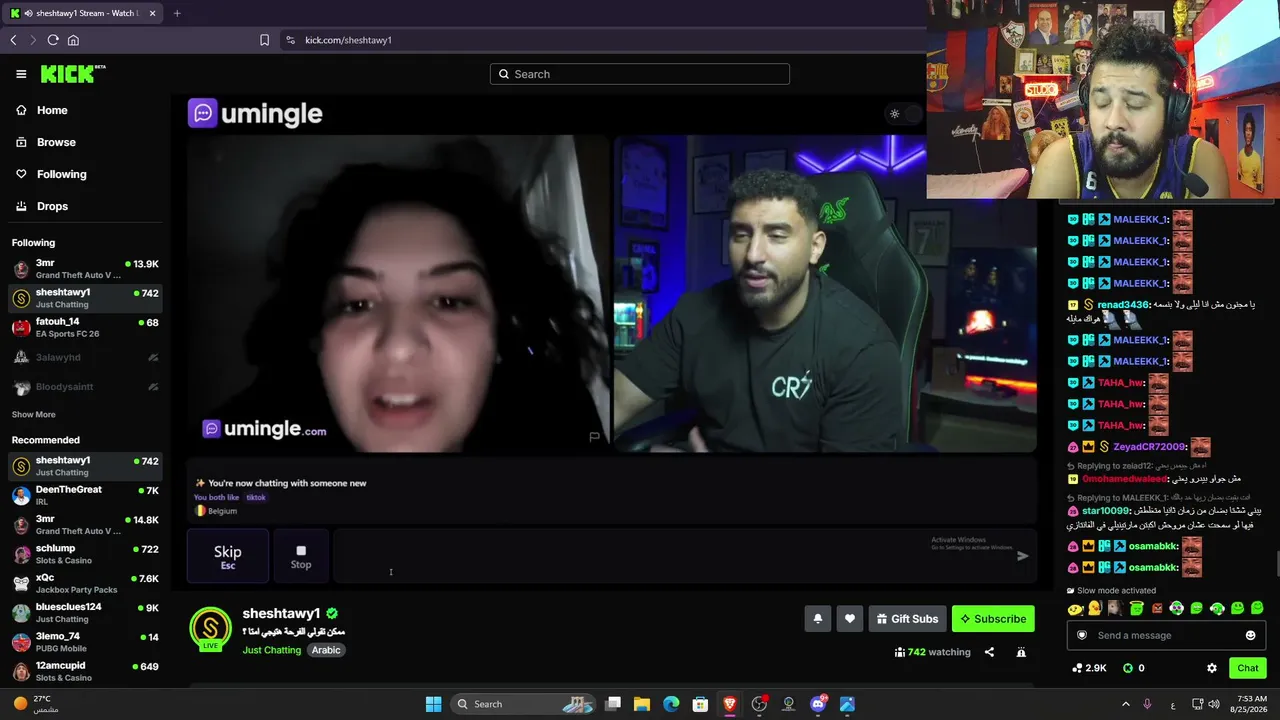This screenshot has height=720, width=1280.
Task: Open 3lemo_74 PUBG Mobile channel
Action: pyautogui.click(x=85, y=641)
